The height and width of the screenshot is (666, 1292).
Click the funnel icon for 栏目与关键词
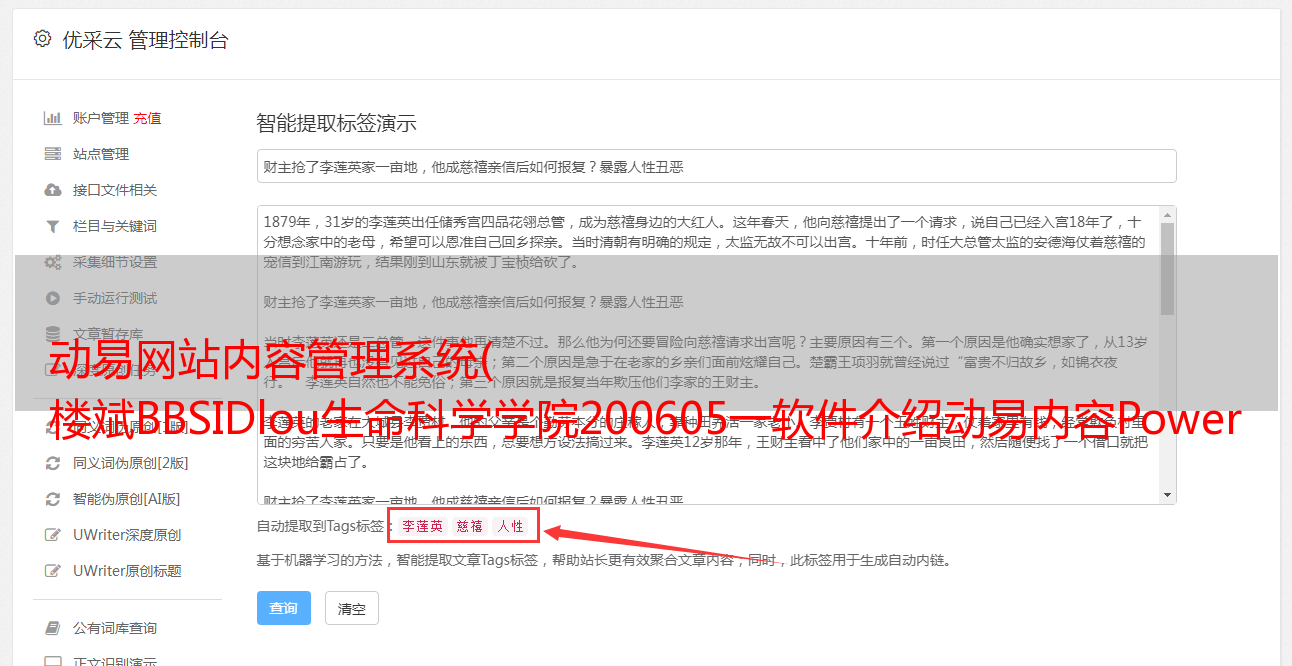tap(53, 227)
